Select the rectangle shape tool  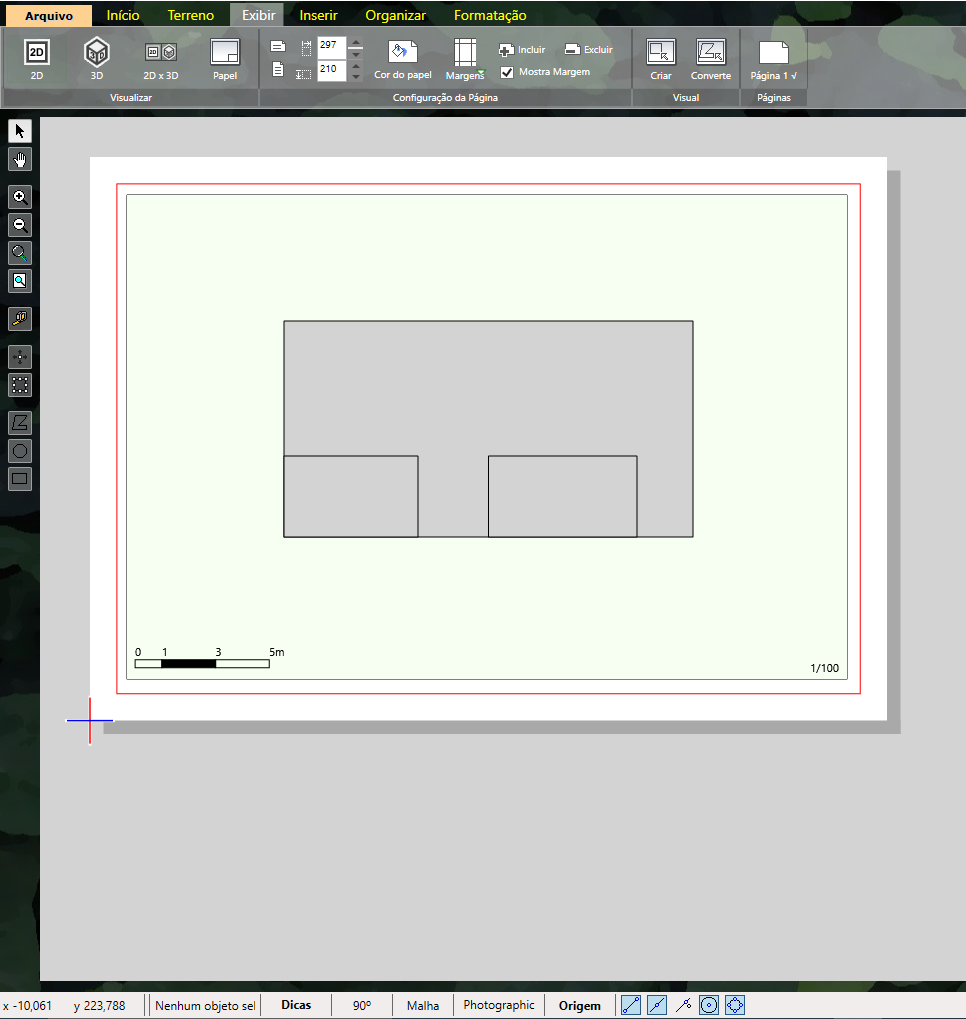pyautogui.click(x=20, y=478)
